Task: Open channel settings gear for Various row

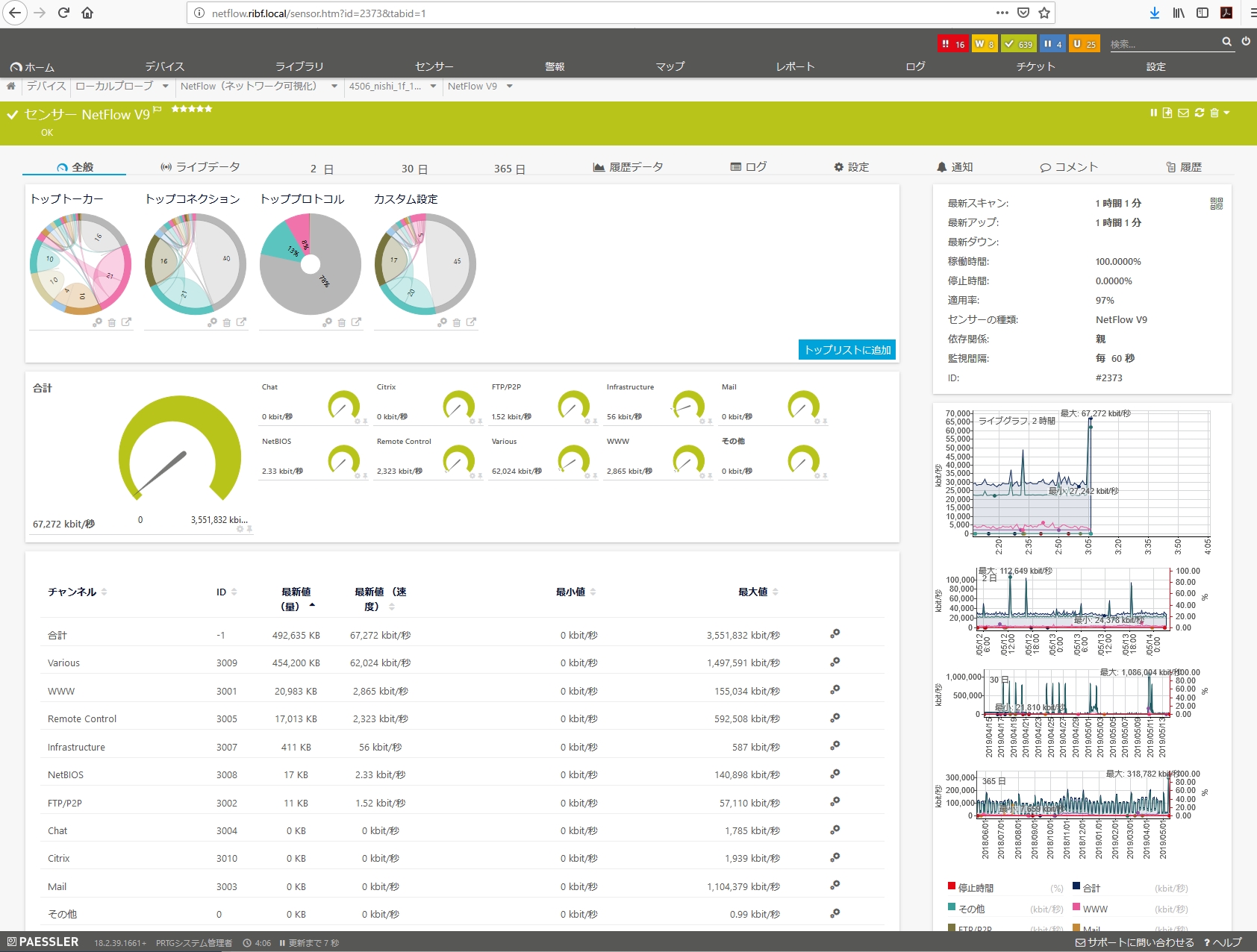Action: (x=835, y=662)
